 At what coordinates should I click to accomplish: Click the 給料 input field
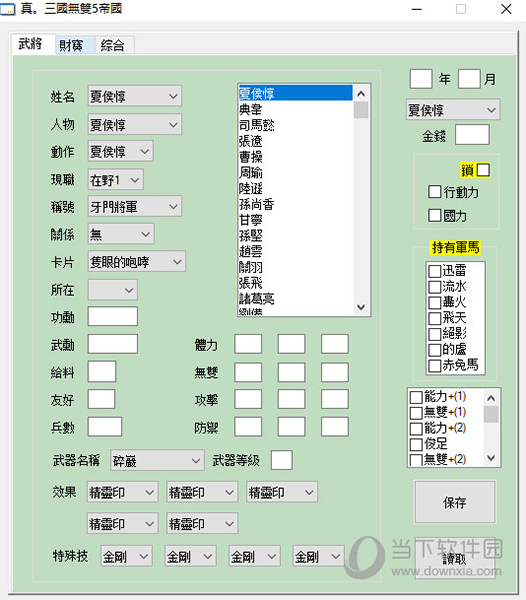(x=102, y=371)
